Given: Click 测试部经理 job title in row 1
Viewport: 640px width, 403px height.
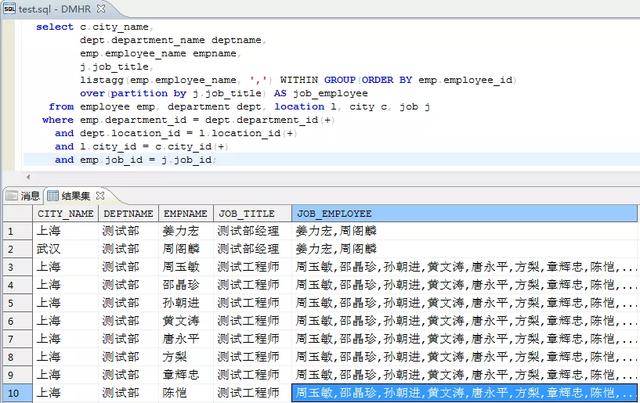Looking at the screenshot, I should [252, 231].
